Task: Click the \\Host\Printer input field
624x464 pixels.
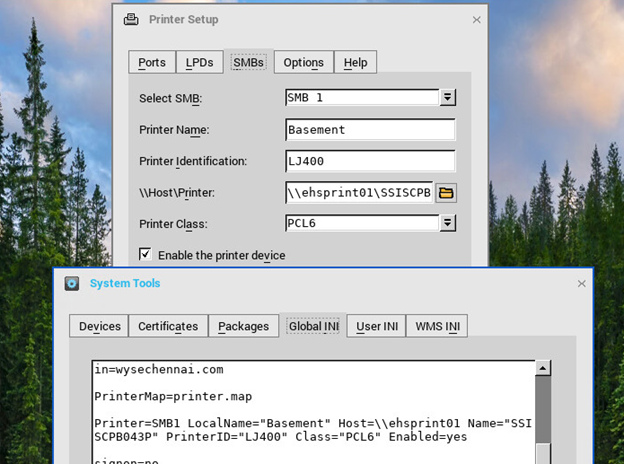Action: [x=359, y=193]
